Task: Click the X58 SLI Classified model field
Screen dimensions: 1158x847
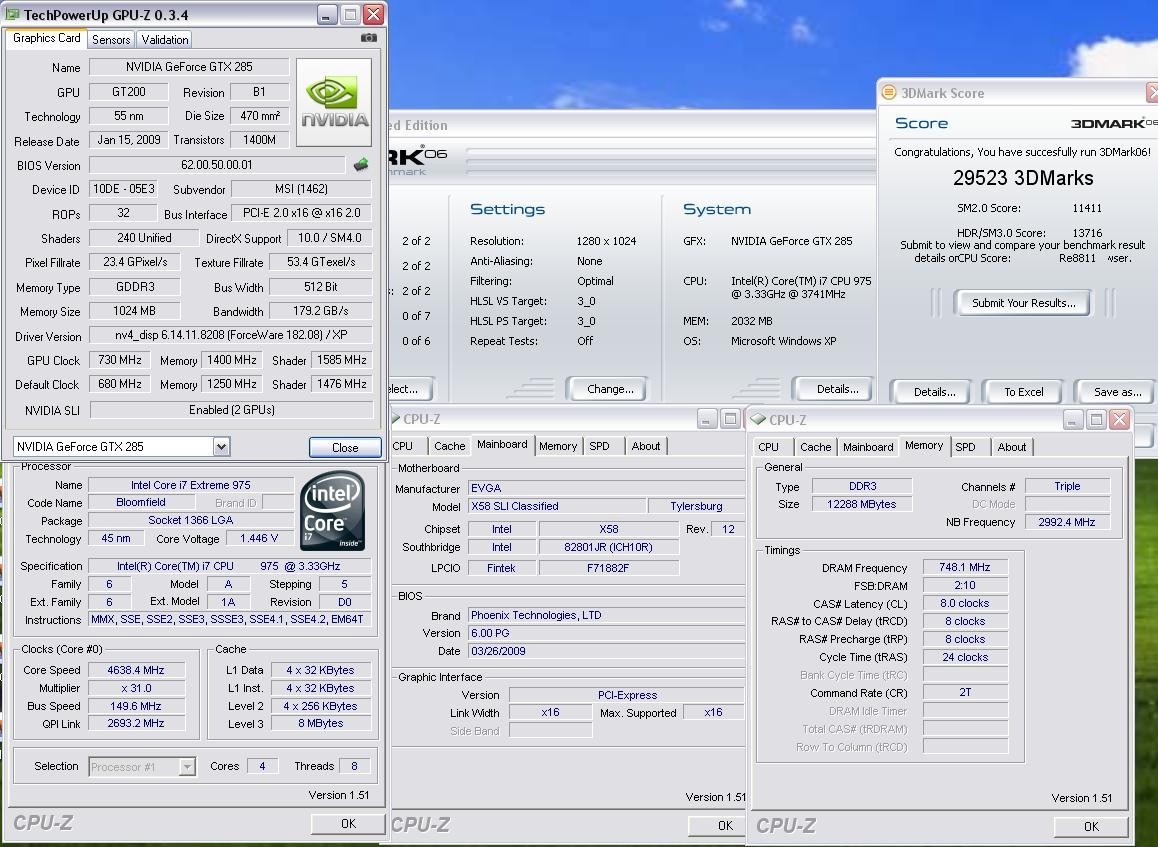Action: coord(556,506)
